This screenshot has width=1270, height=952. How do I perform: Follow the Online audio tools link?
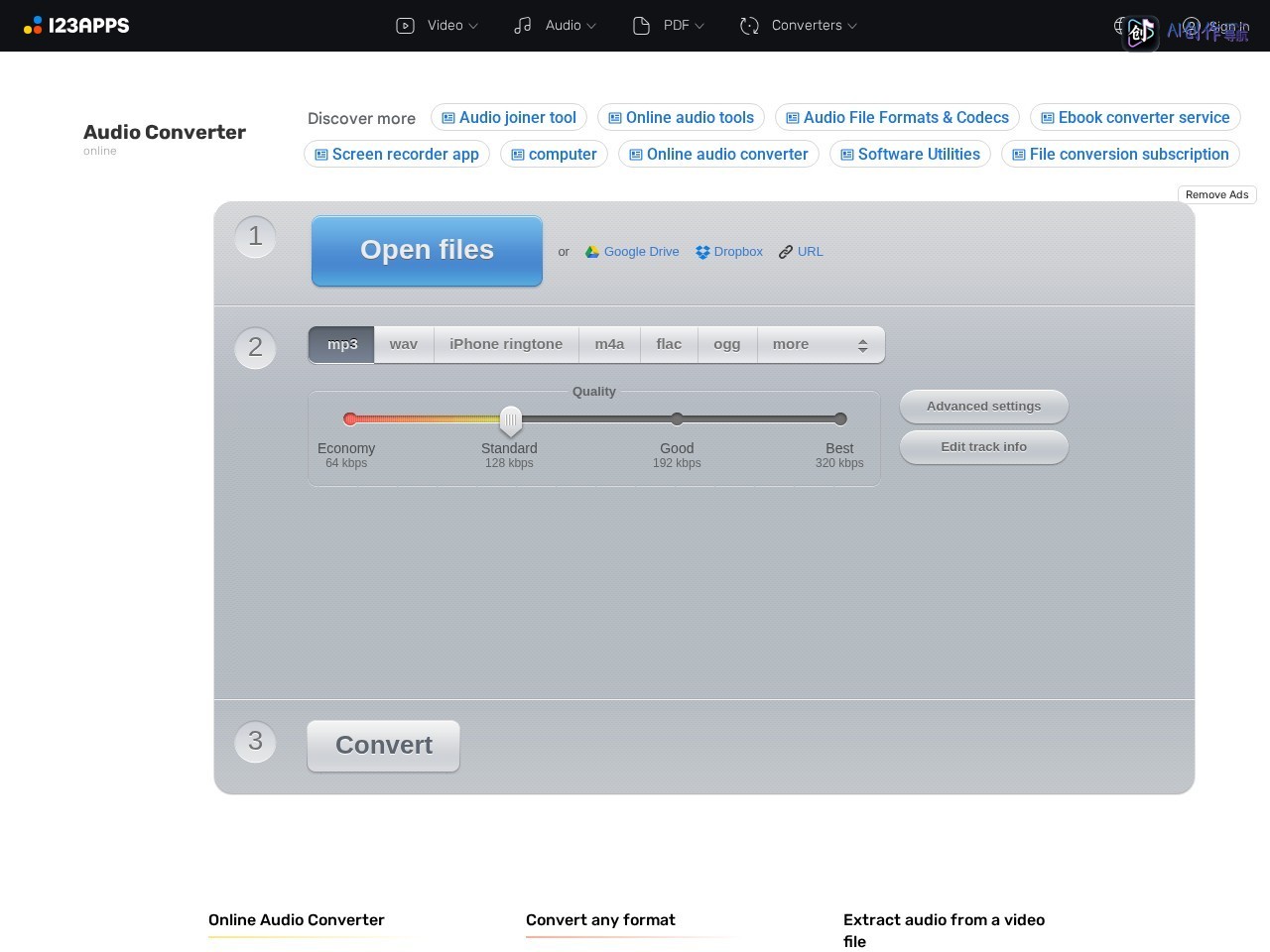click(681, 117)
